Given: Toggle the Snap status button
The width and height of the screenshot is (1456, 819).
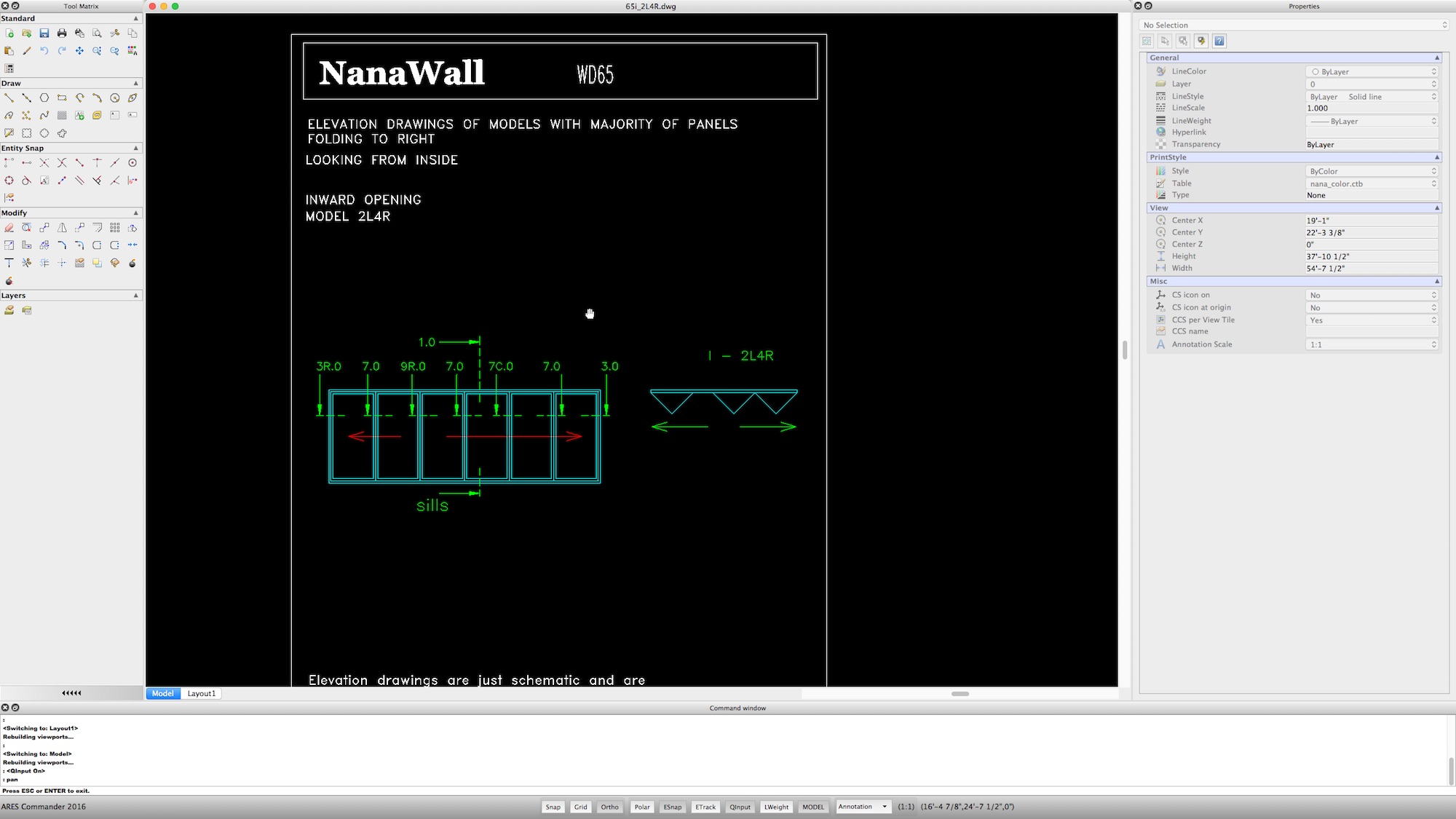Looking at the screenshot, I should click(553, 807).
